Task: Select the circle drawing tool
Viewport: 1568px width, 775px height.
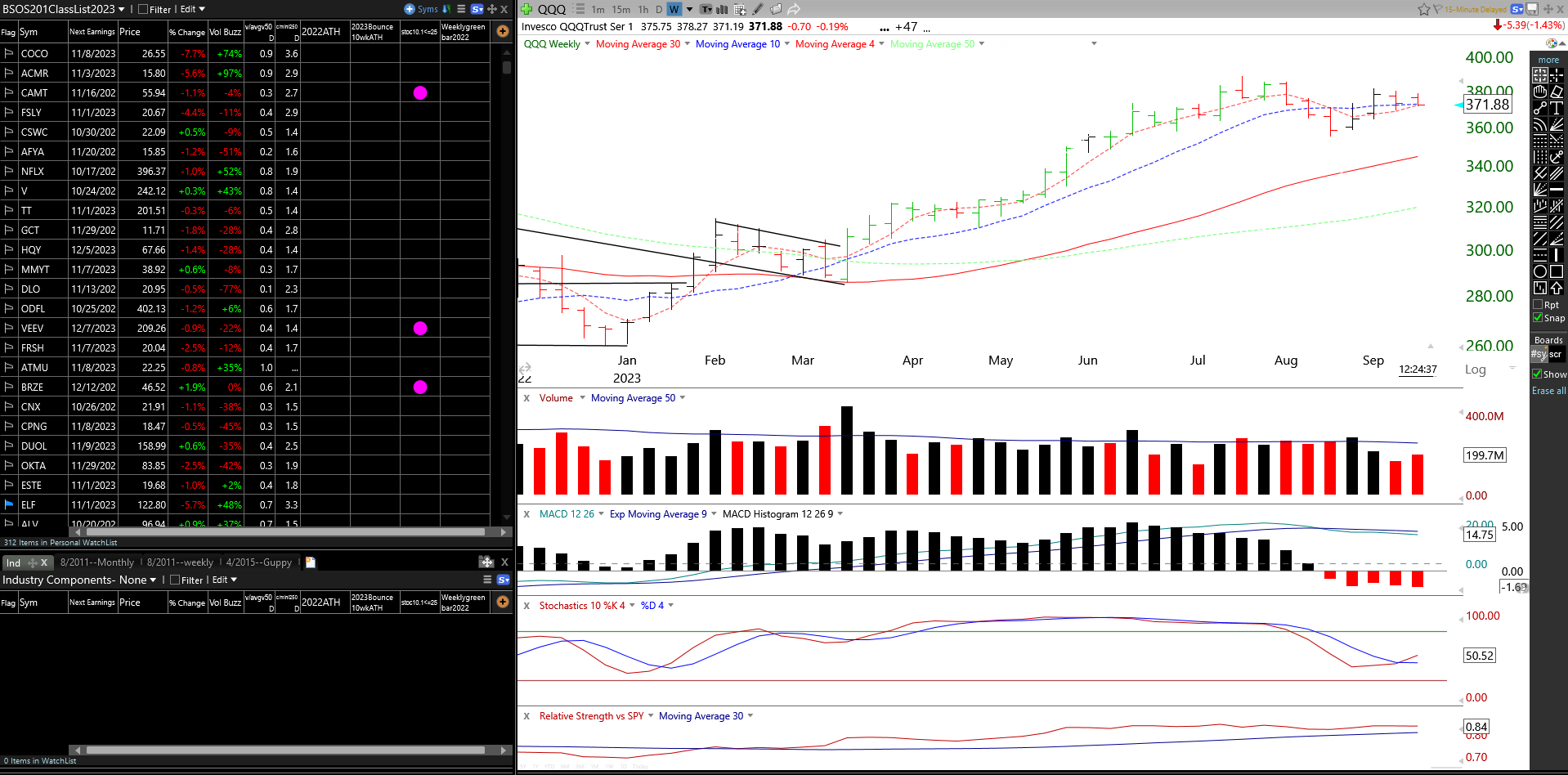Action: click(1540, 271)
